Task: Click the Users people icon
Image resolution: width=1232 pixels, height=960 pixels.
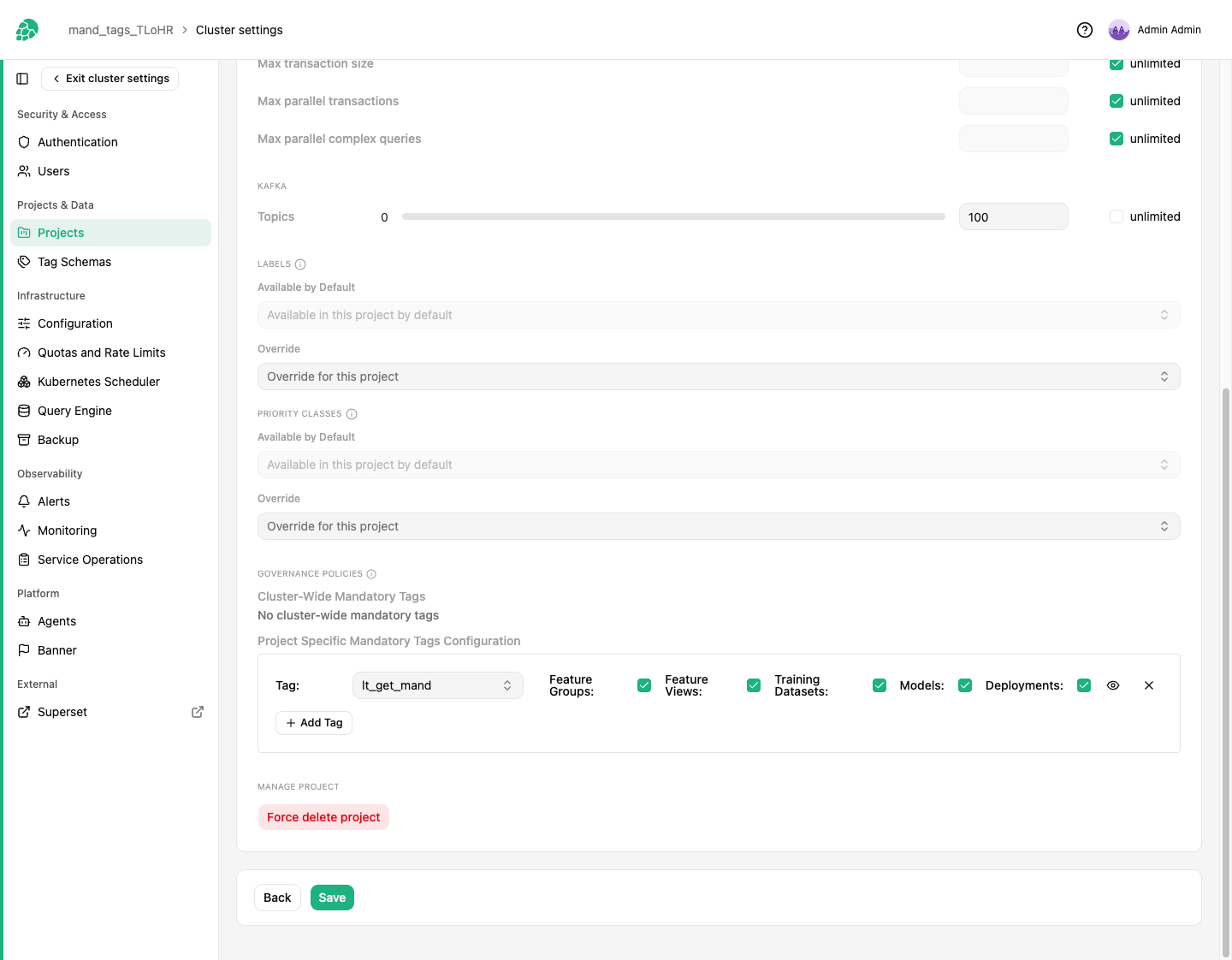Action: [24, 171]
